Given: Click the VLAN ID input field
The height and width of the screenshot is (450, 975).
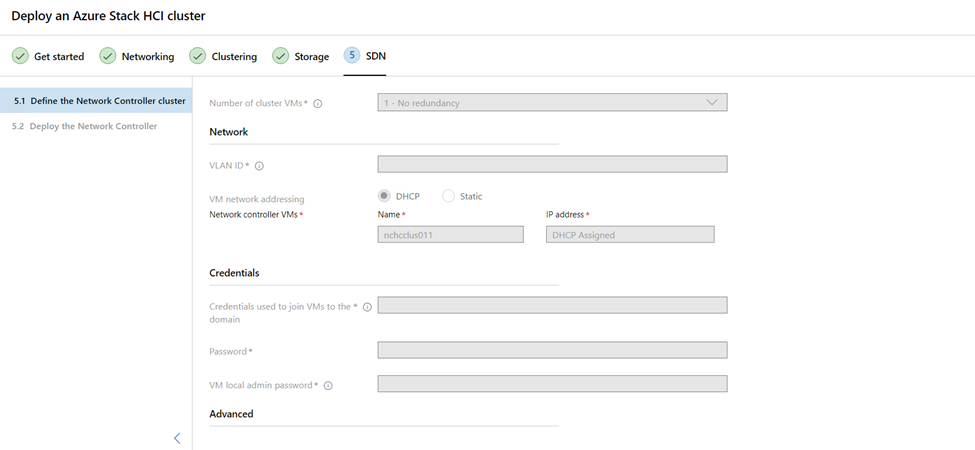Looking at the screenshot, I should tap(552, 164).
